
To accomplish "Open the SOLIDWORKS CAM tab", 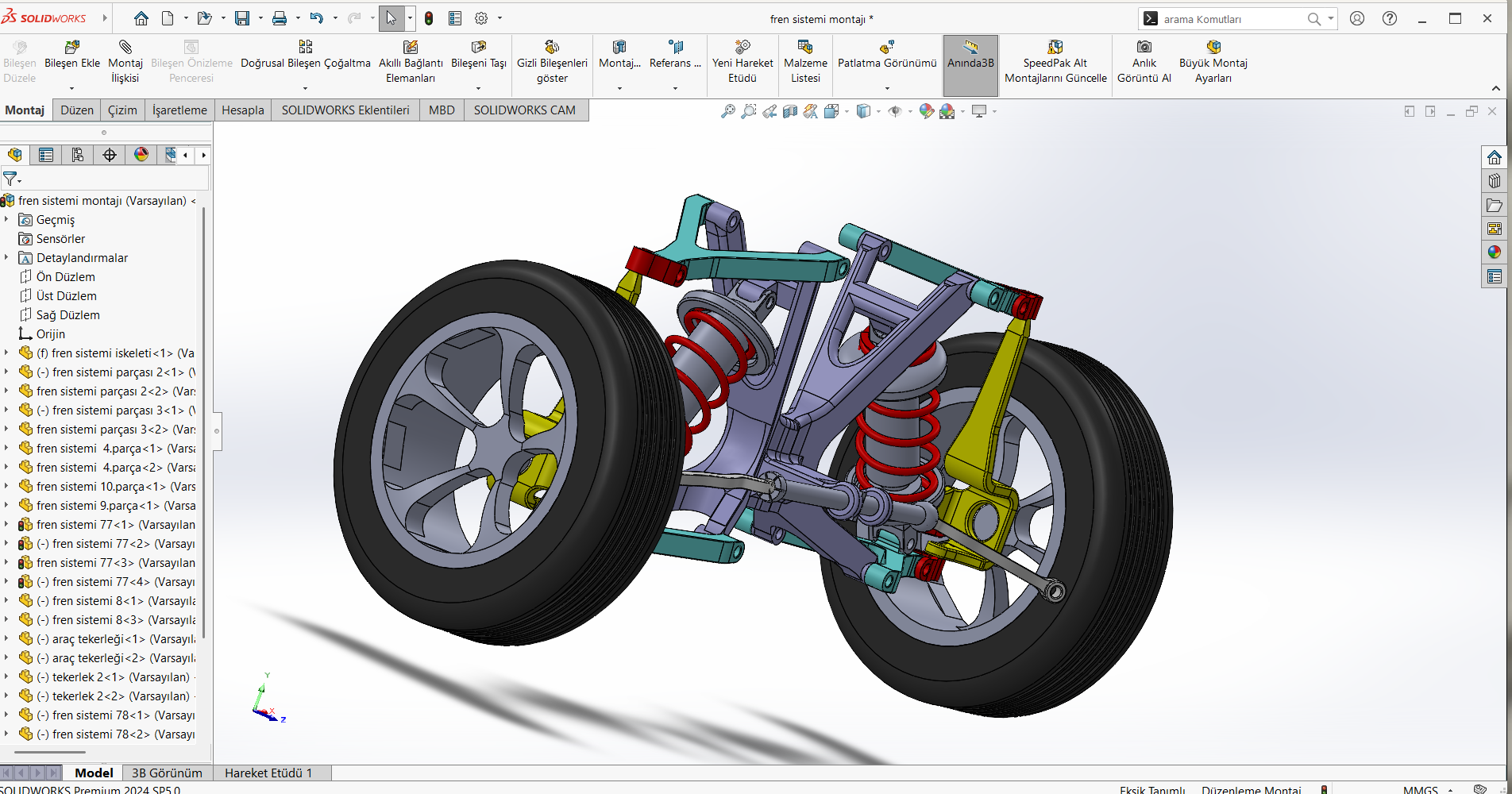I will tap(525, 110).
